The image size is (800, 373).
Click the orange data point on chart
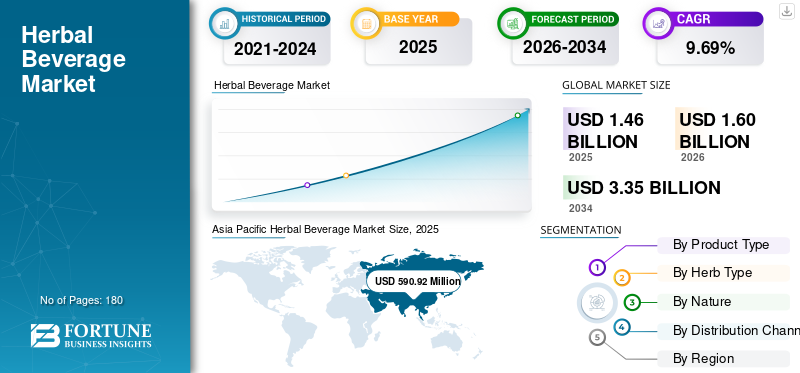point(346,176)
